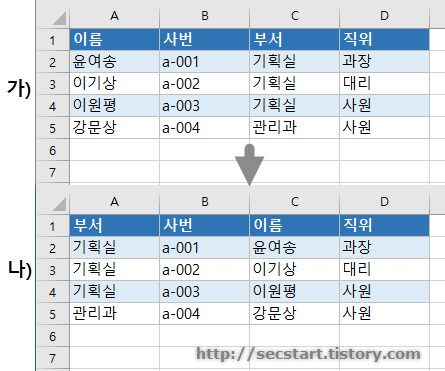Select row 1 header in sheet 가

[x=52, y=40]
